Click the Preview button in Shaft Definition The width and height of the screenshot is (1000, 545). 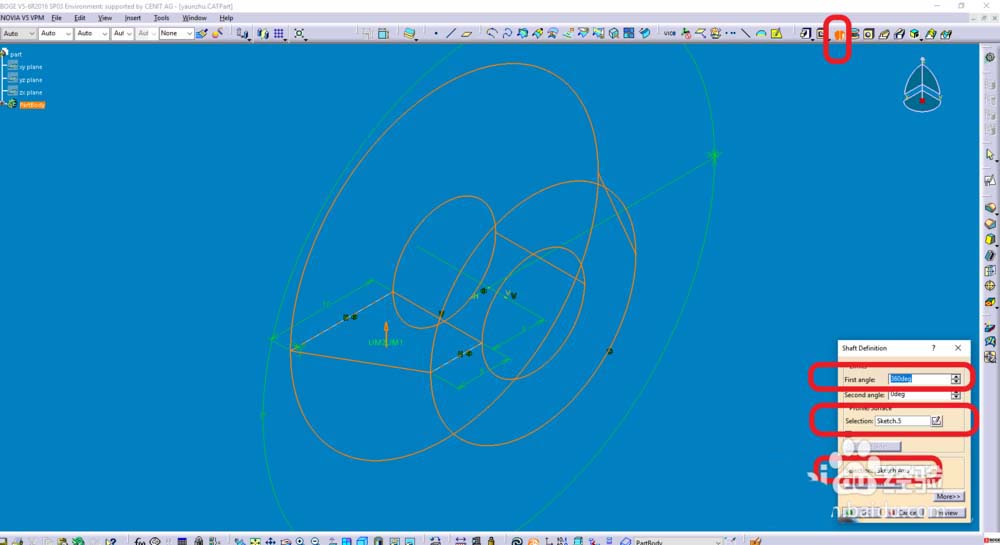coord(948,512)
